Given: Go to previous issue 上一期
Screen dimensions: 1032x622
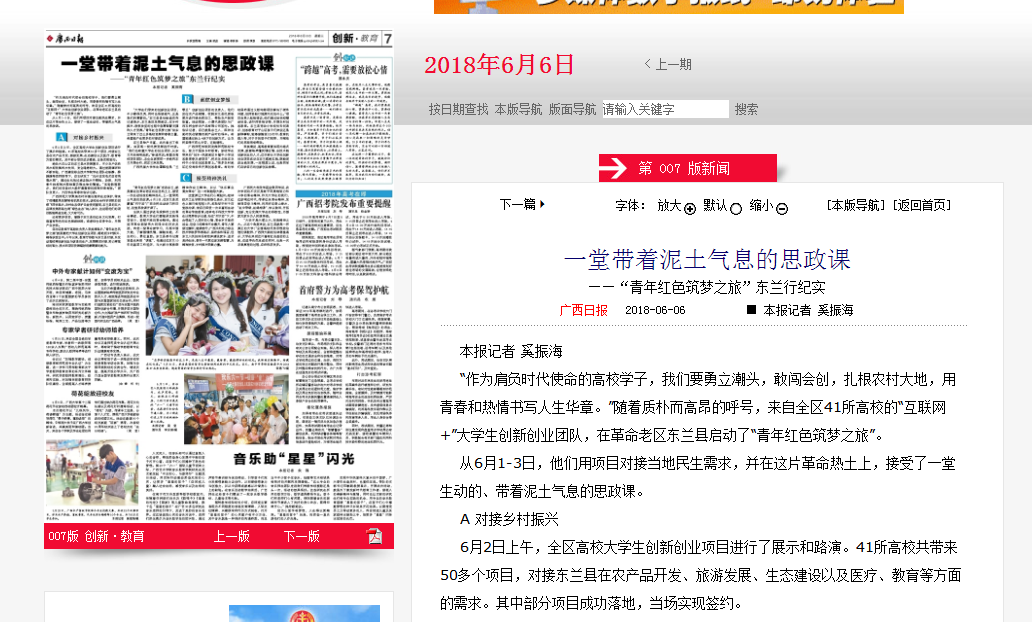Looking at the screenshot, I should [x=668, y=64].
